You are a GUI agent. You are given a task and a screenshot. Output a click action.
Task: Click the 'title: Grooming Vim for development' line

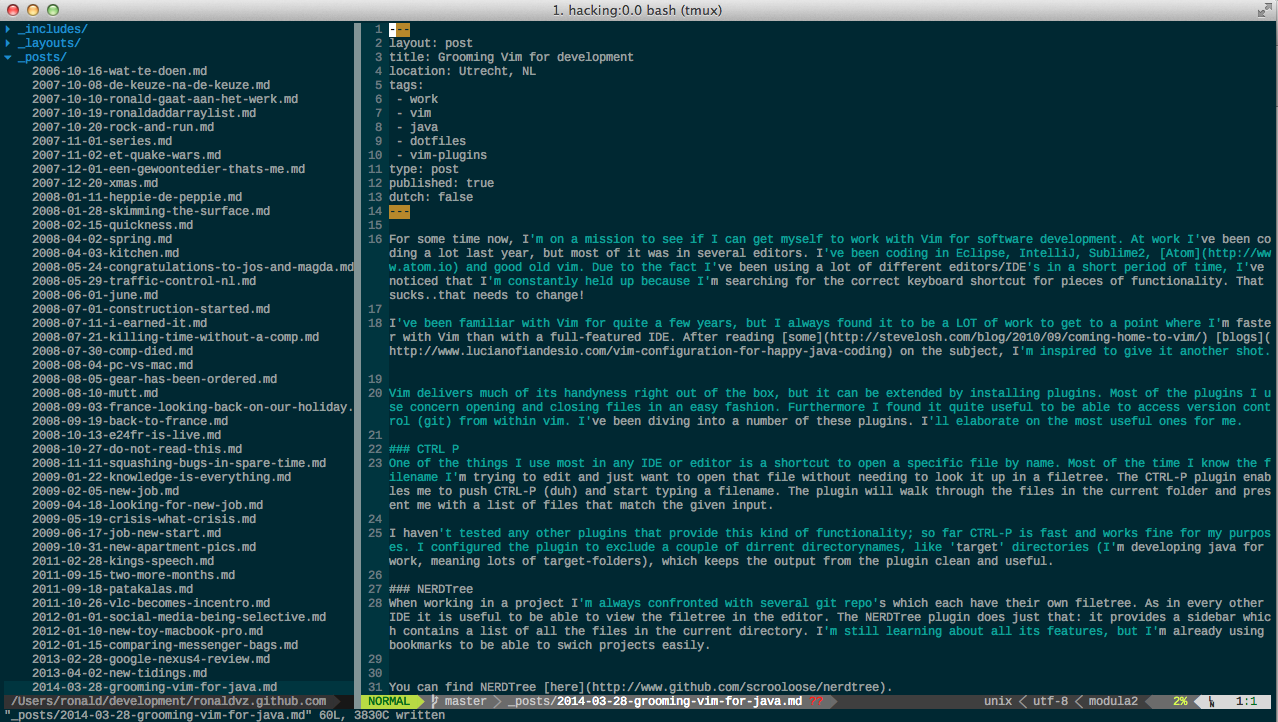coord(512,57)
